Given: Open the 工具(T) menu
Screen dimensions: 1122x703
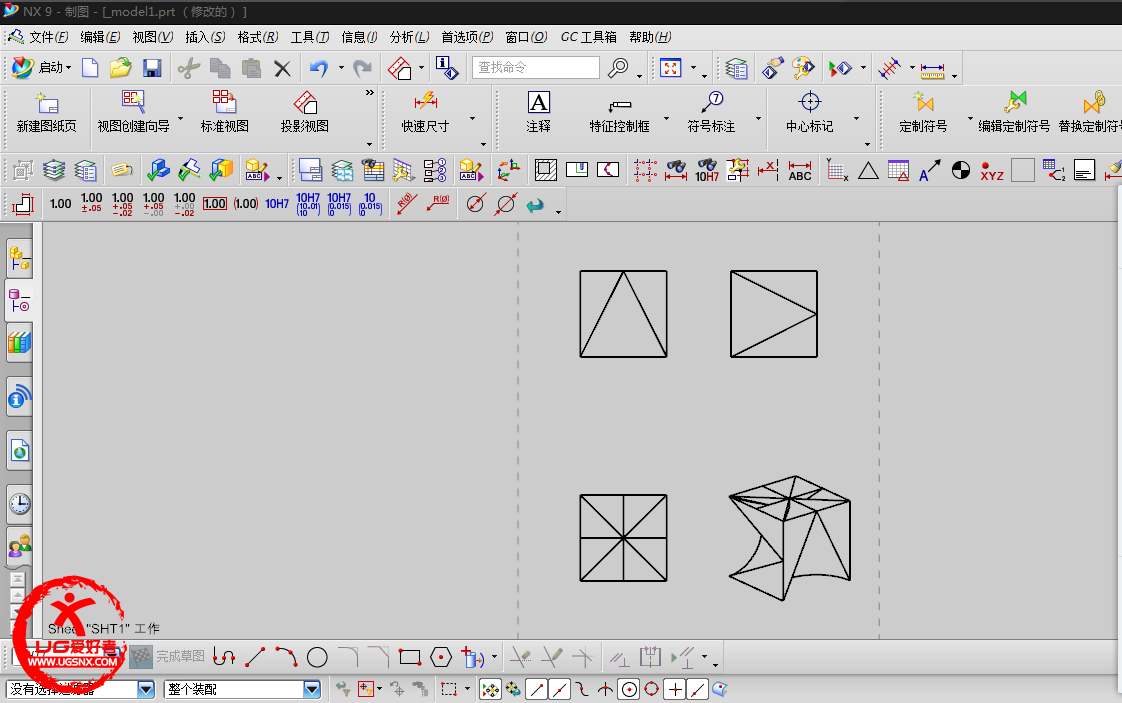Looking at the screenshot, I should click(x=310, y=37).
